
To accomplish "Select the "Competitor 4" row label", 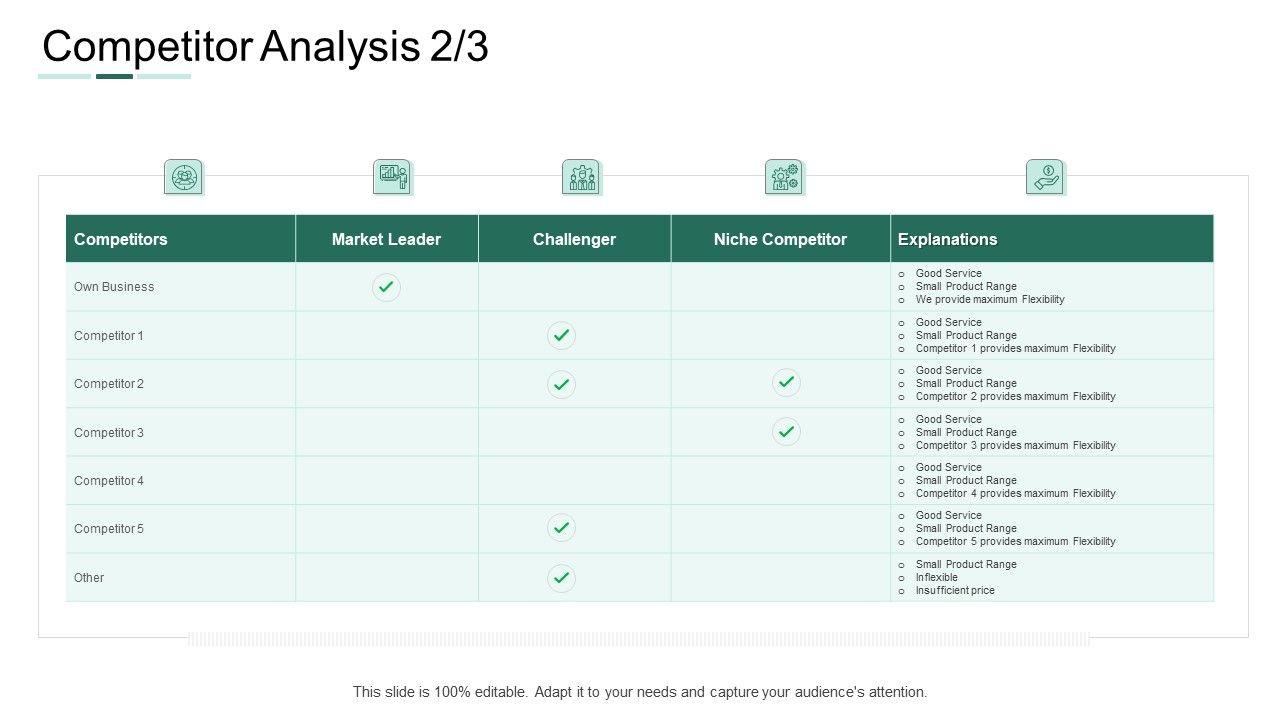I will [109, 481].
